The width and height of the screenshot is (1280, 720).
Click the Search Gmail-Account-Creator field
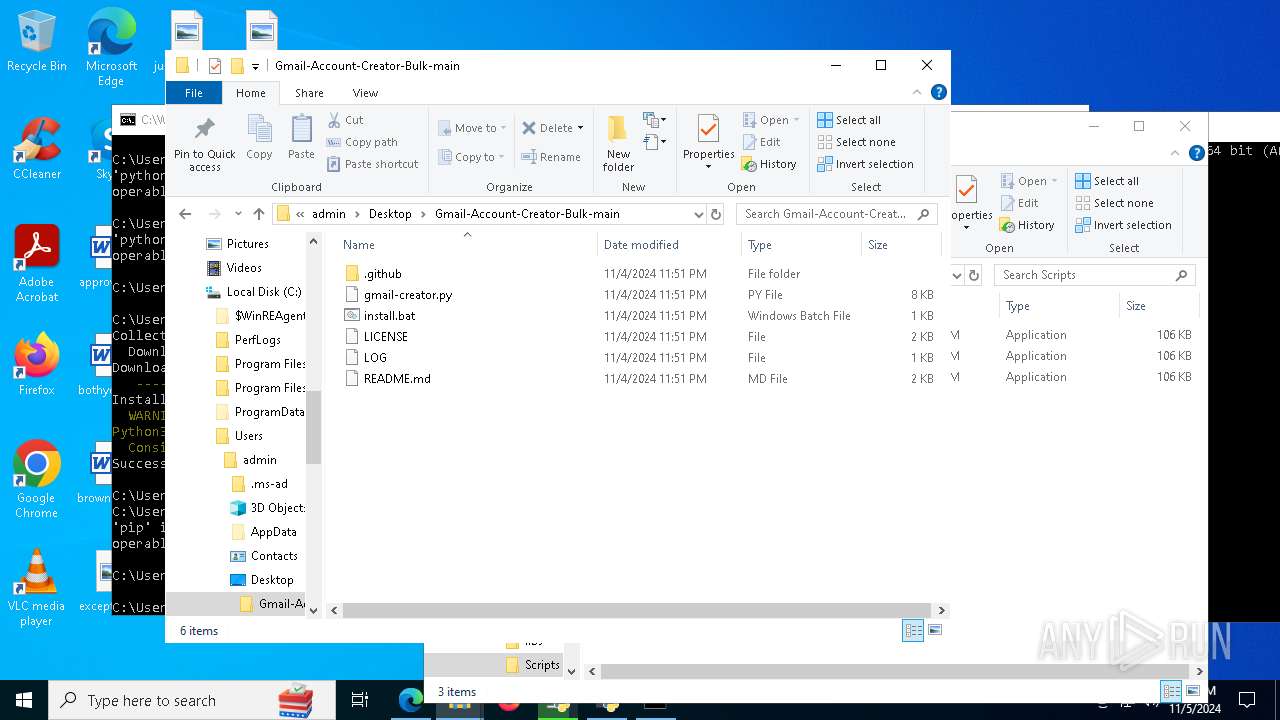837,214
